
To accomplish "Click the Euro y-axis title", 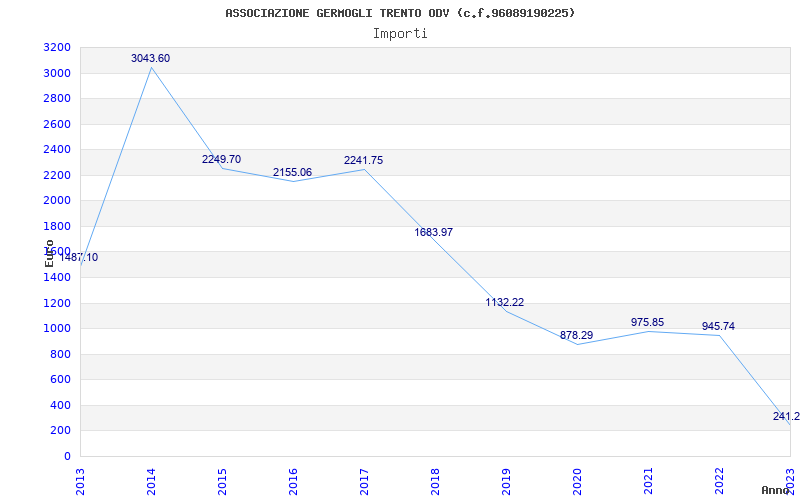I will pos(49,253).
